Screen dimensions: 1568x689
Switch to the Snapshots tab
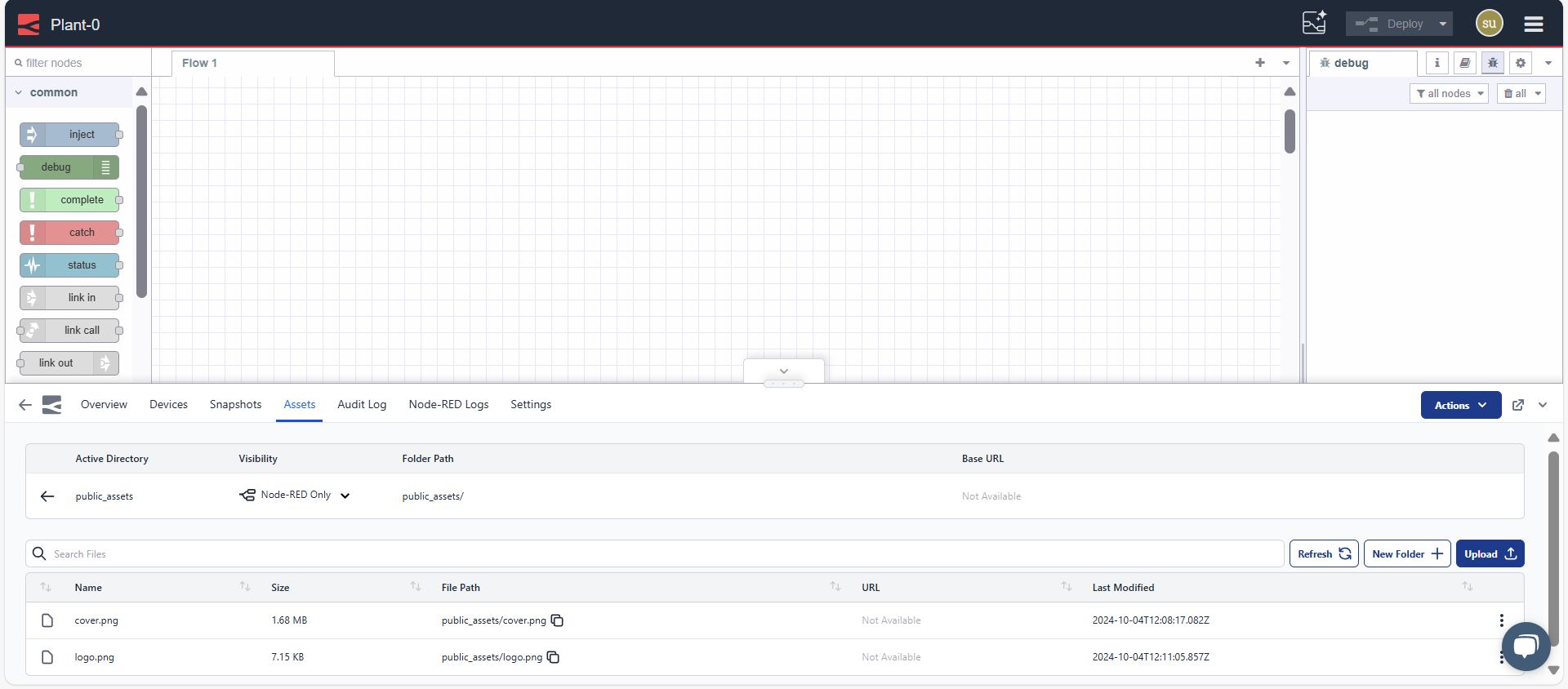[235, 405]
